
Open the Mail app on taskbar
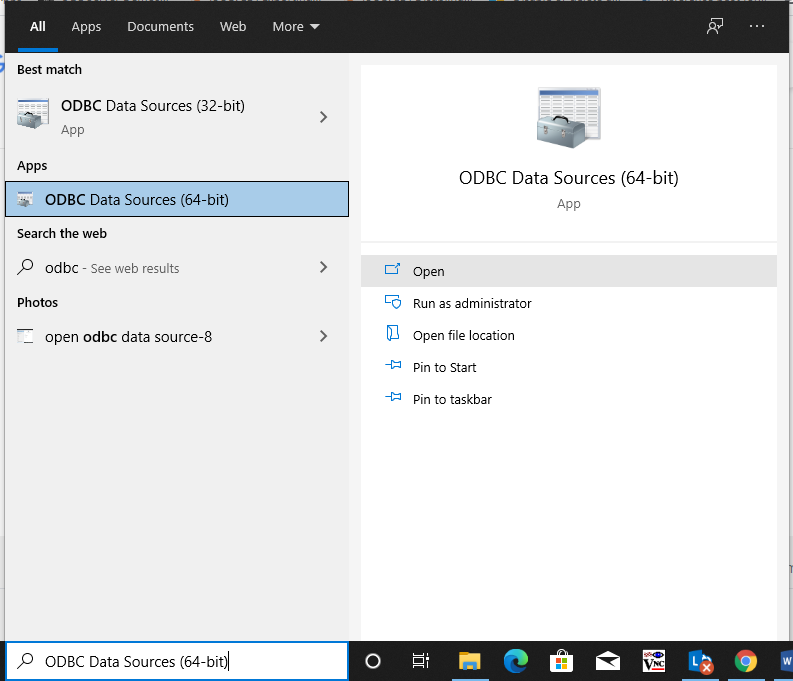pos(607,661)
